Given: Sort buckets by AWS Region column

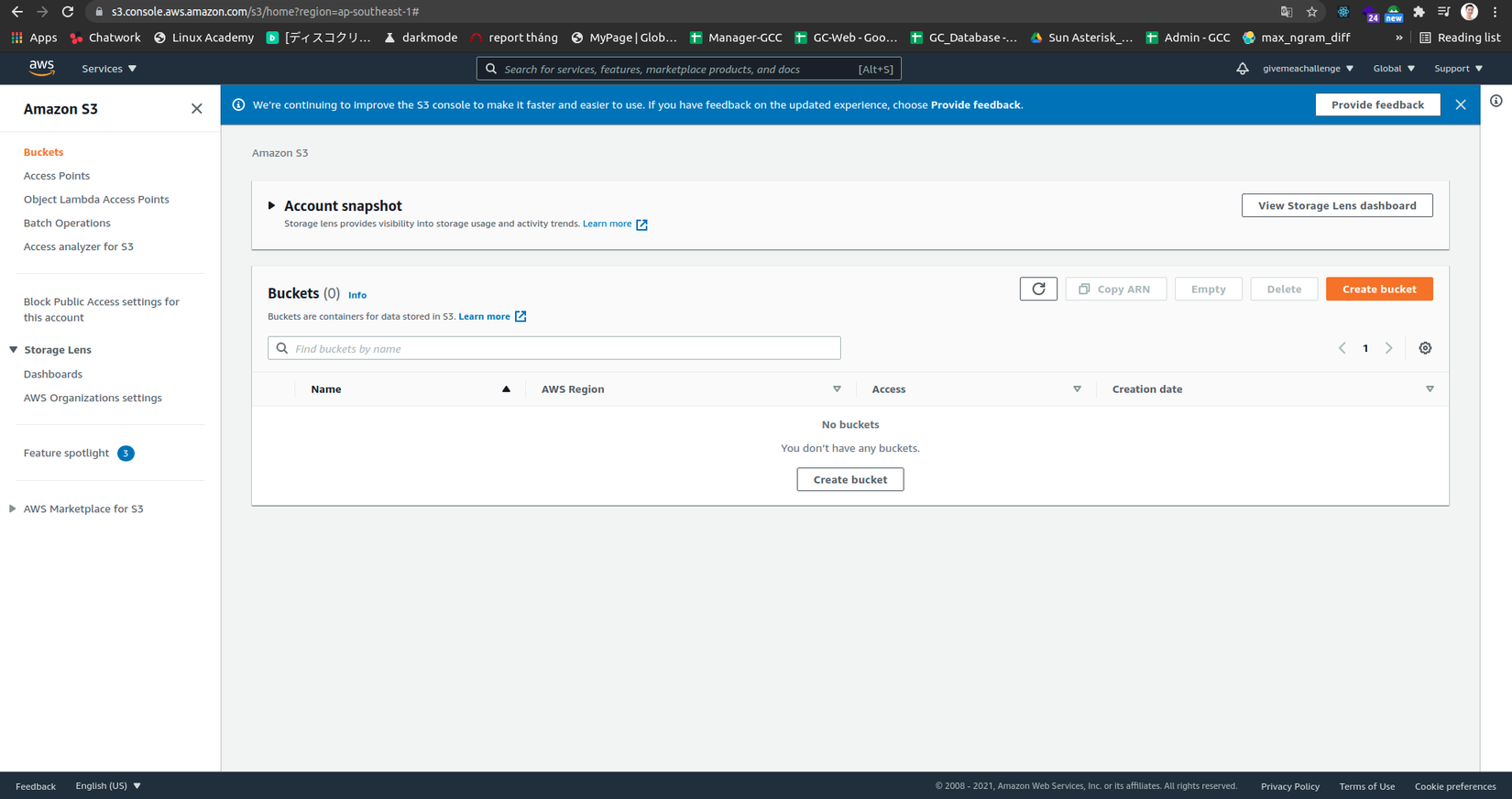Looking at the screenshot, I should click(x=691, y=389).
